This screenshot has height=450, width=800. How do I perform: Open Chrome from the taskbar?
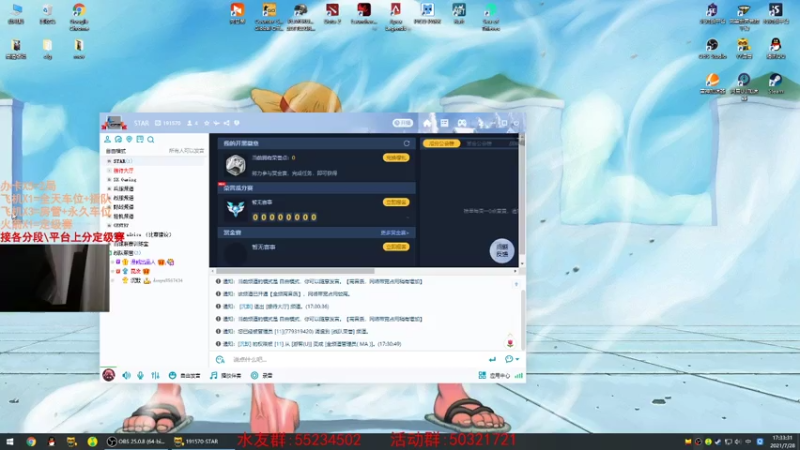[x=31, y=441]
